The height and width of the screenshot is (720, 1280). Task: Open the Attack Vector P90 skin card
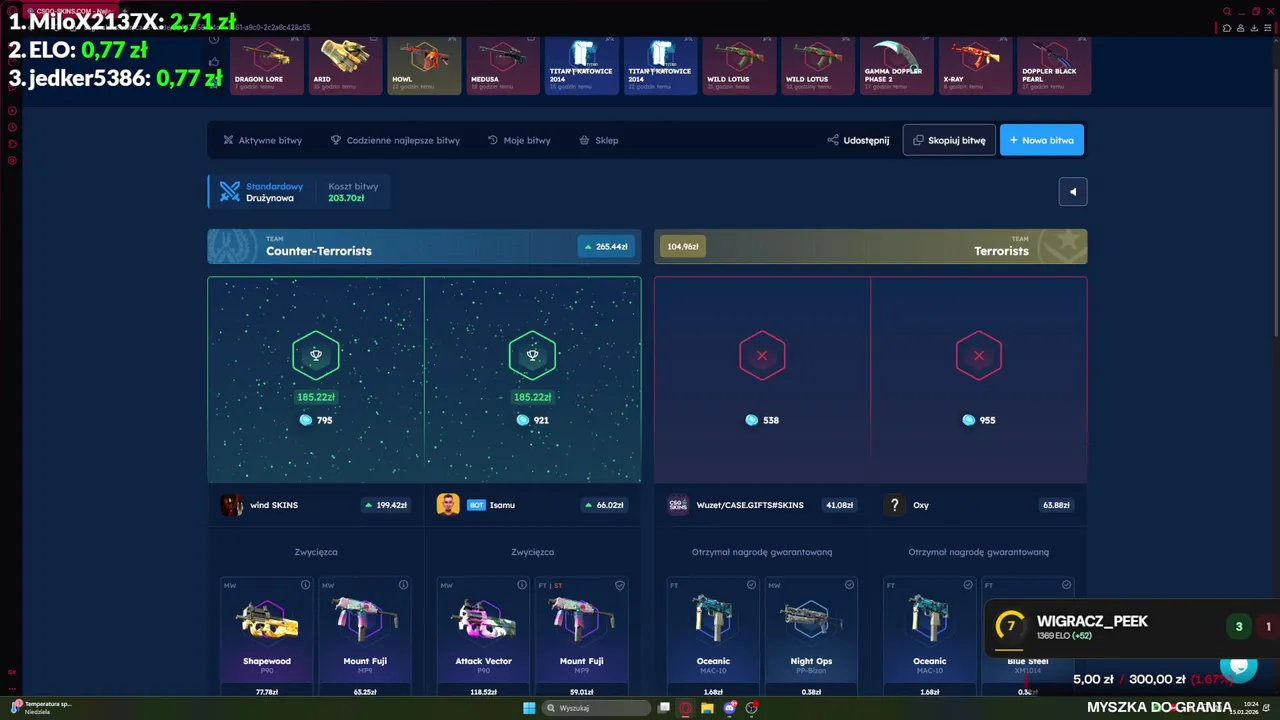pos(483,636)
